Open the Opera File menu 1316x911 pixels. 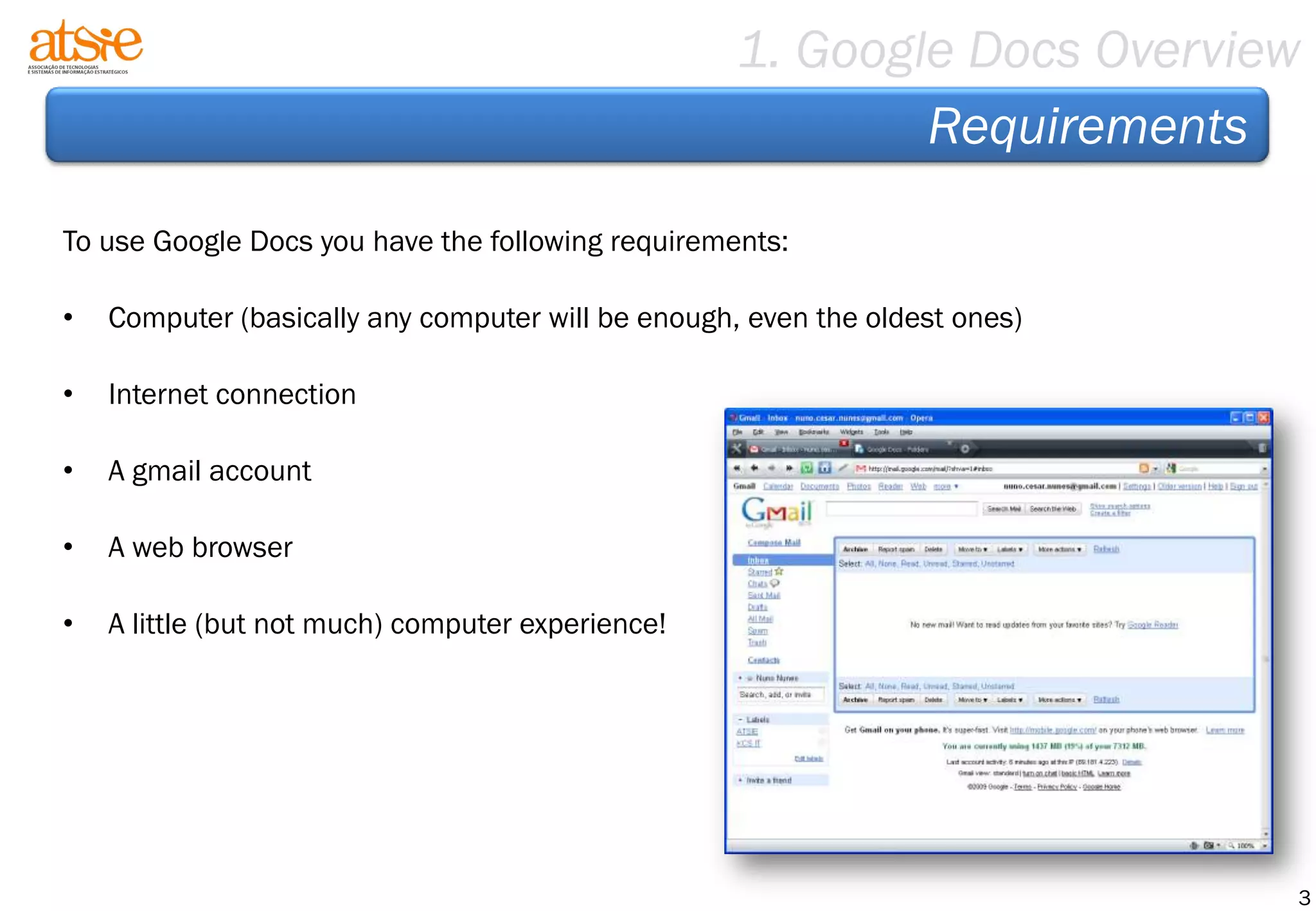737,432
